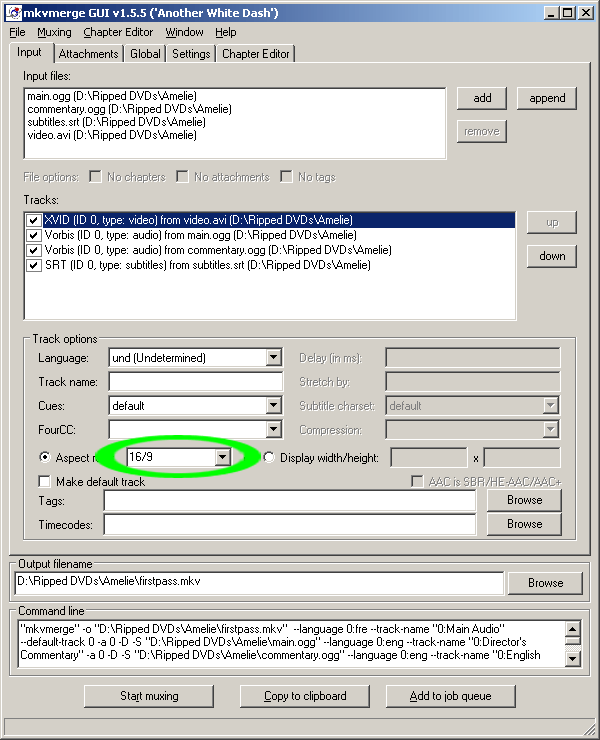Move track down with the down button
The image size is (600, 740).
(552, 256)
